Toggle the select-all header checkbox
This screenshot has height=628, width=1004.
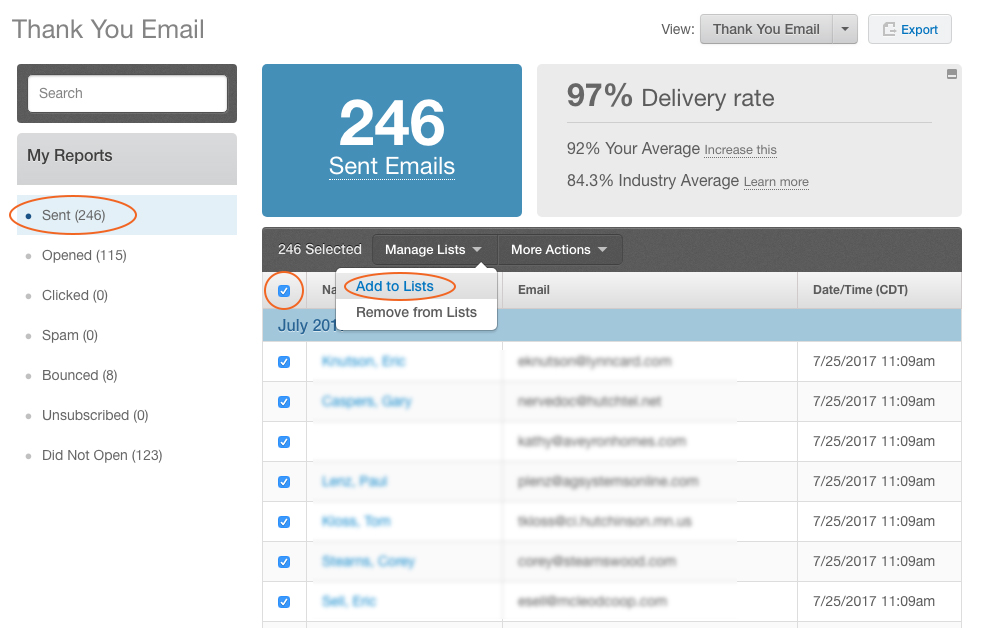pos(284,291)
